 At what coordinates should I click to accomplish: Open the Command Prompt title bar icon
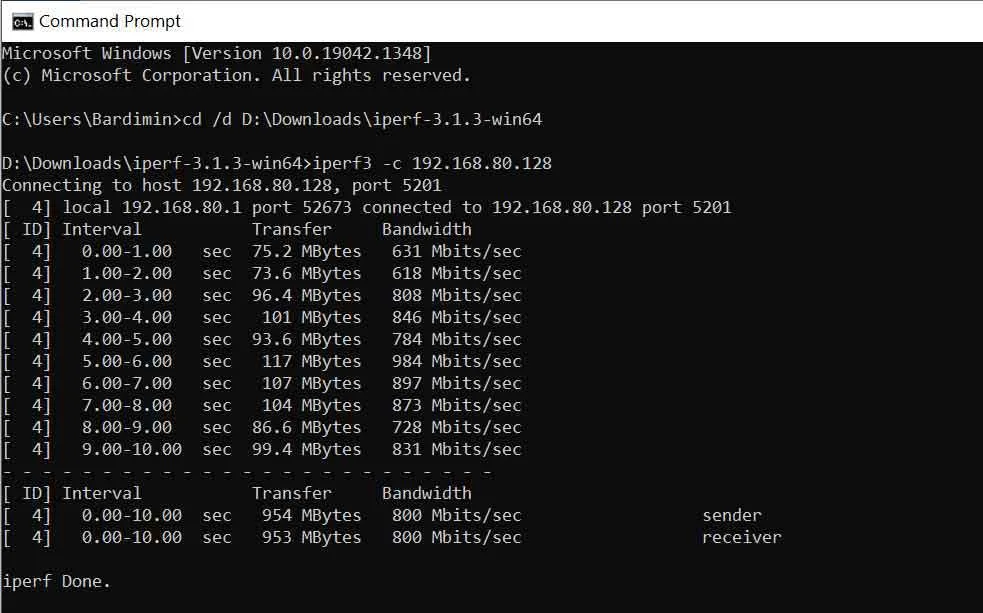(x=22, y=22)
